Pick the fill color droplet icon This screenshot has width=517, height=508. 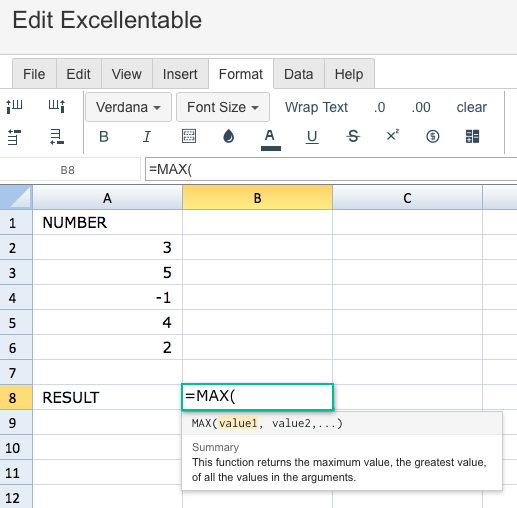pos(228,136)
